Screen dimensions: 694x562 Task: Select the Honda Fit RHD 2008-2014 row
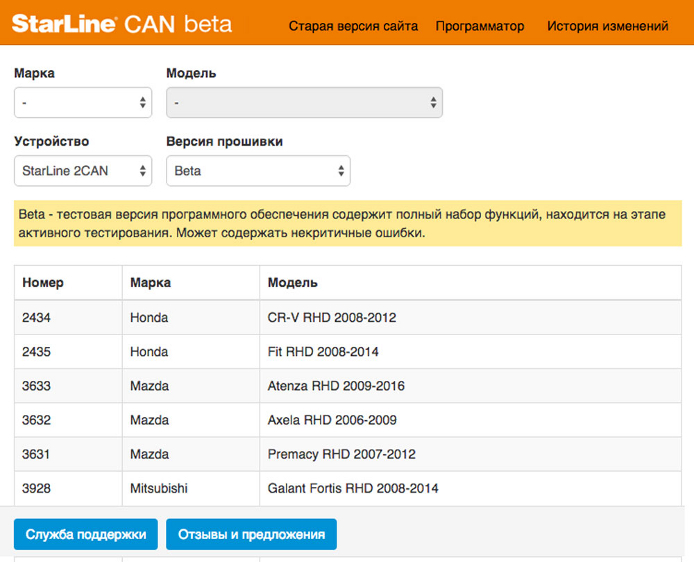point(348,352)
